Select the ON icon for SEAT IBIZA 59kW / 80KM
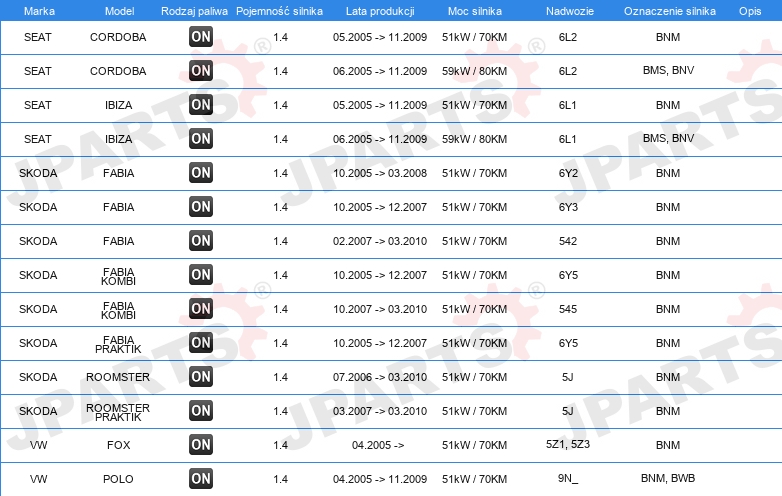 tap(201, 139)
